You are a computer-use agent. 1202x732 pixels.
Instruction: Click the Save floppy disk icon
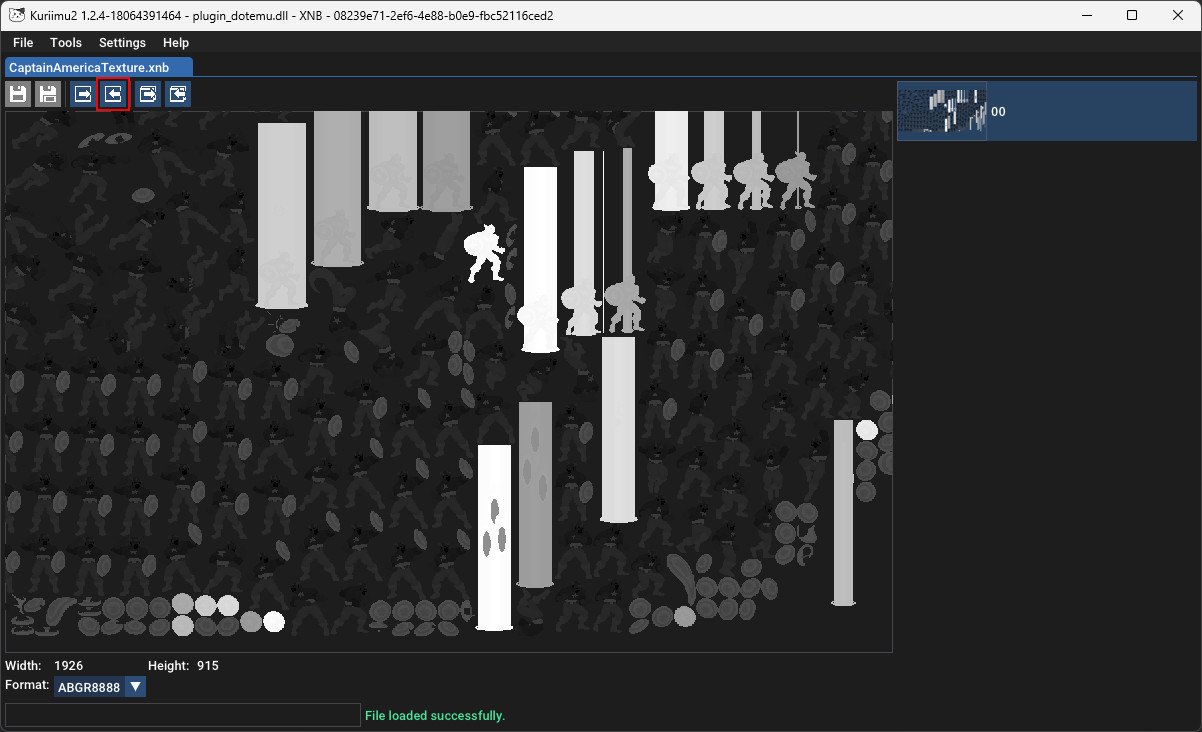[18, 95]
